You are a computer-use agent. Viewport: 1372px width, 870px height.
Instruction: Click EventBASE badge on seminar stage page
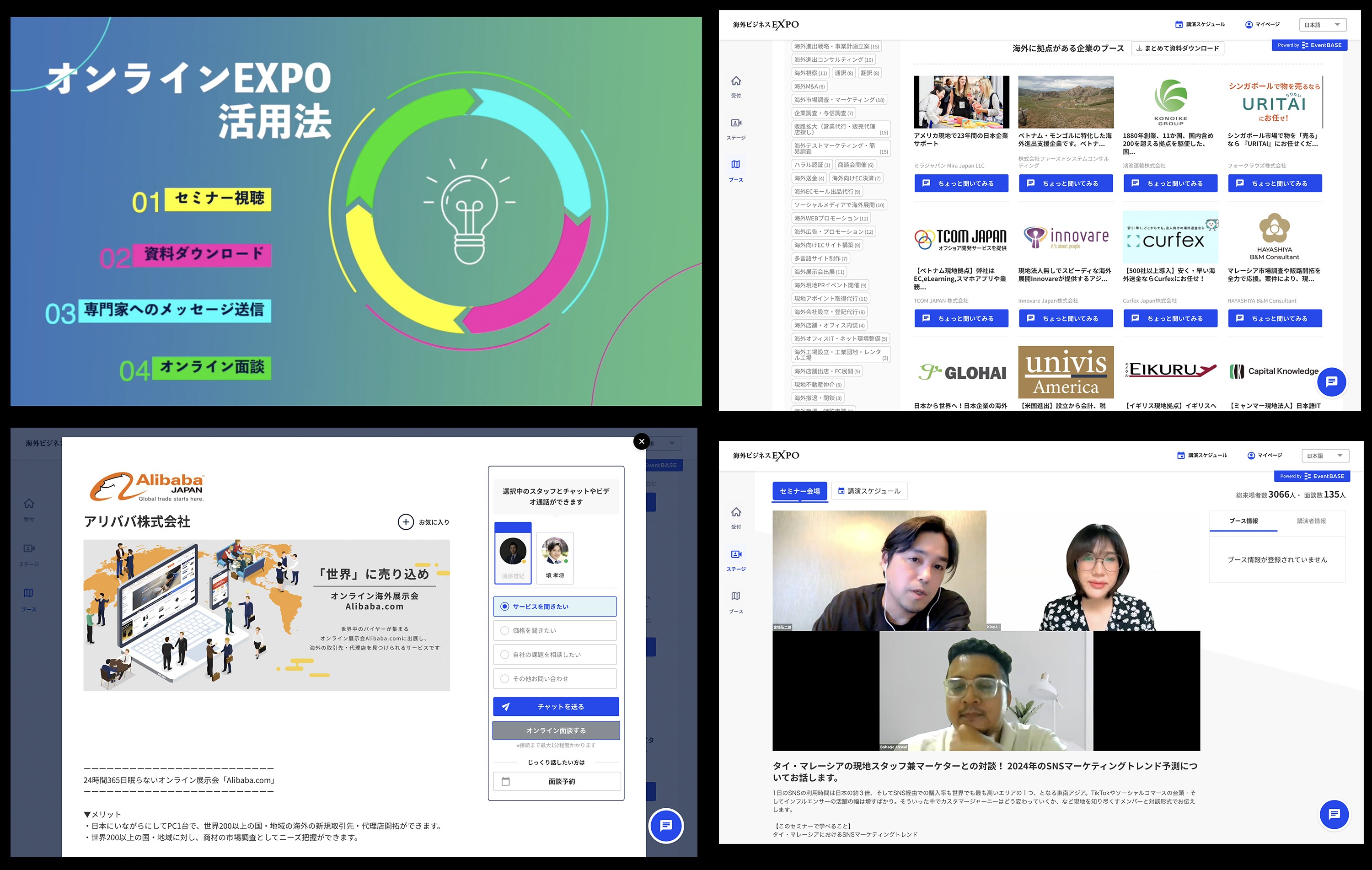(x=1312, y=476)
